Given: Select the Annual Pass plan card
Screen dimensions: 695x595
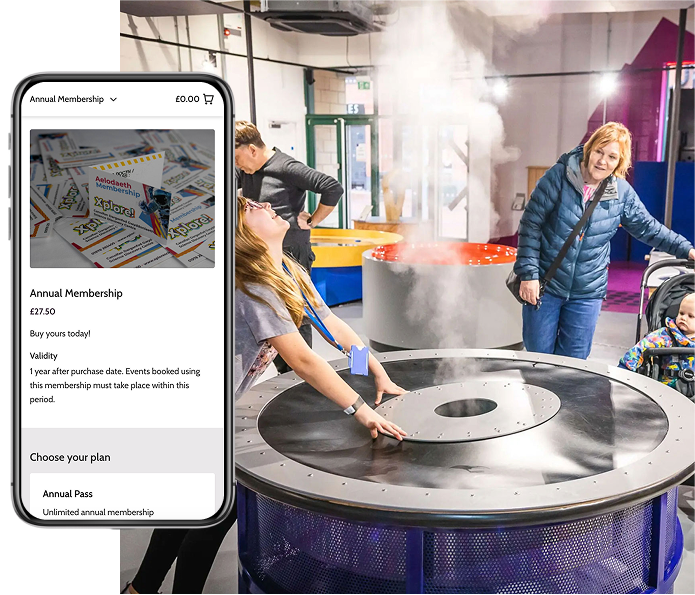Looking at the screenshot, I should pos(122,497).
